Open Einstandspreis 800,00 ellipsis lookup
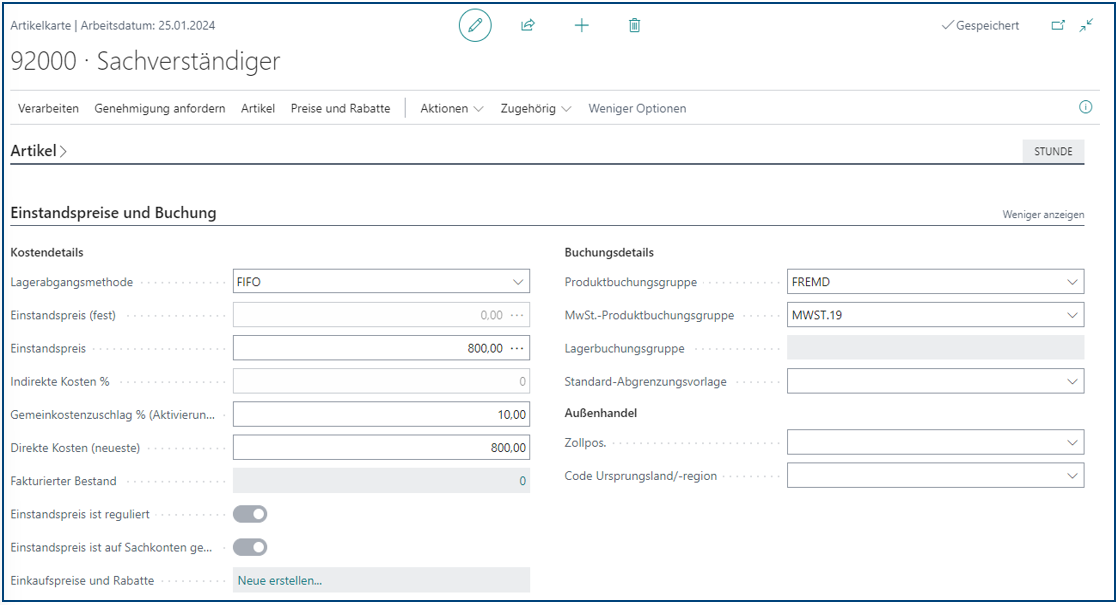This screenshot has height=605, width=1119. pos(517,348)
